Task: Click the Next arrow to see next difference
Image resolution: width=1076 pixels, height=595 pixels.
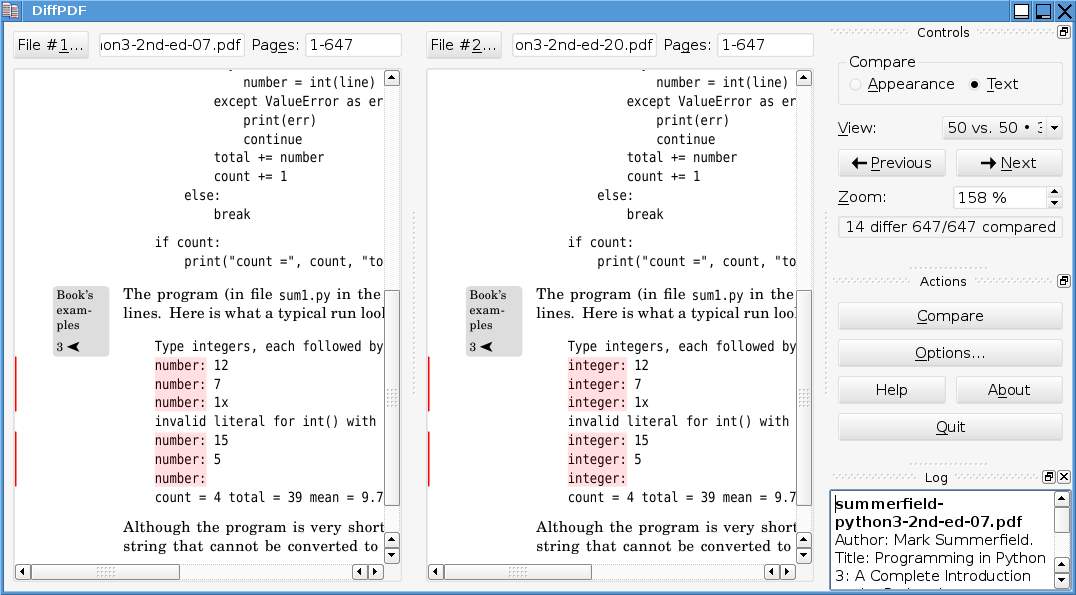Action: (x=1009, y=162)
